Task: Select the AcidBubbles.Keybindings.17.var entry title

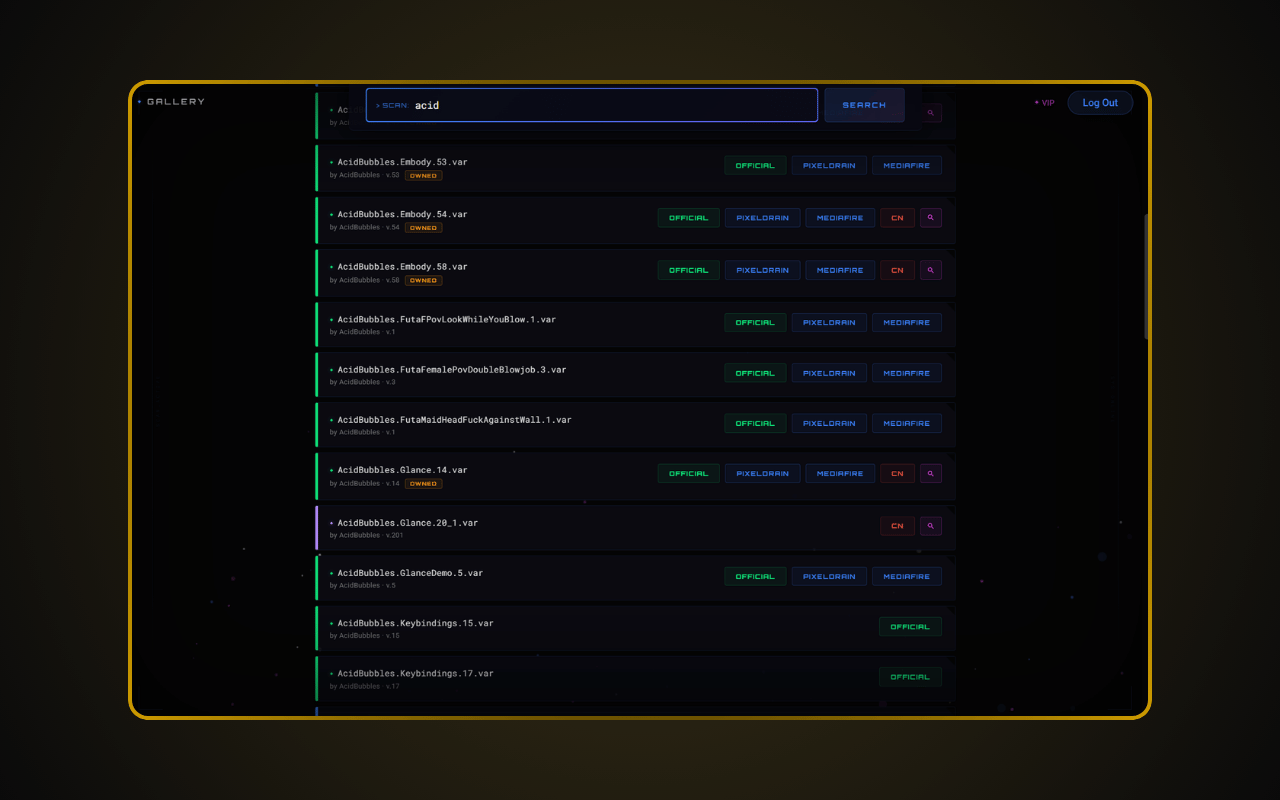Action: pos(415,674)
